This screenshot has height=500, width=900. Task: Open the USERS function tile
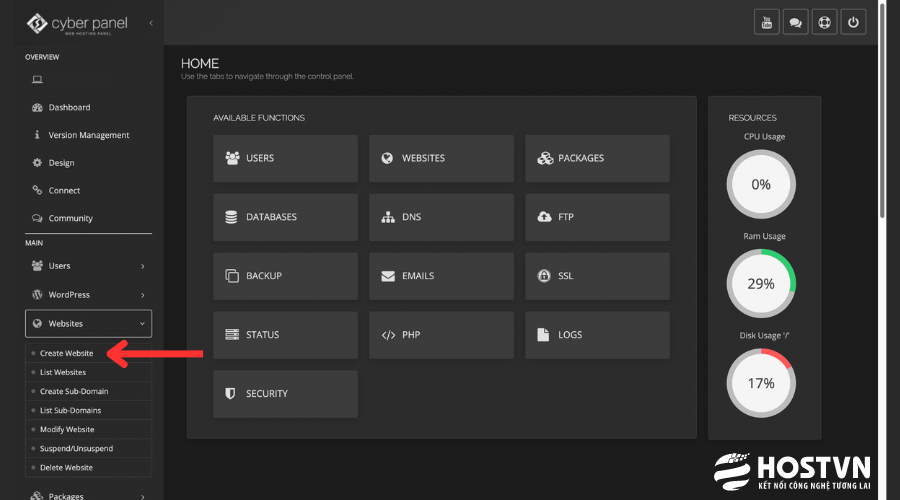(x=285, y=158)
